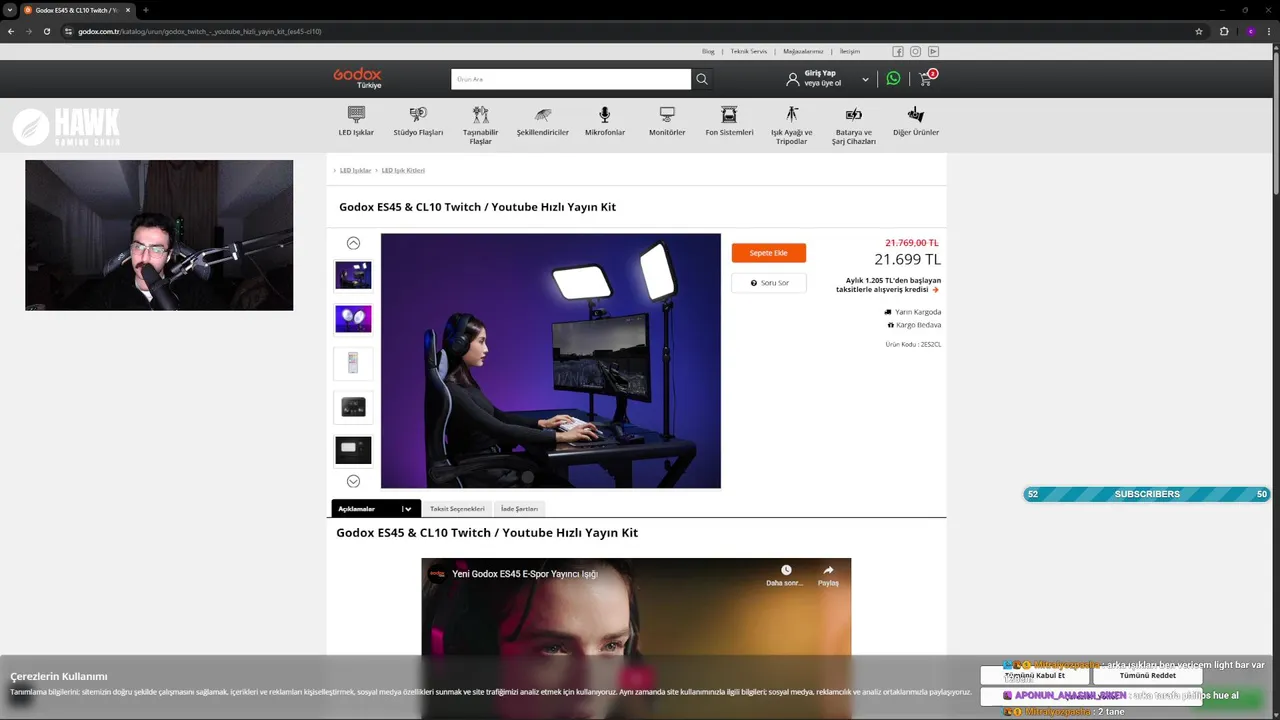Open browser extensions puzzle icon

[1224, 31]
